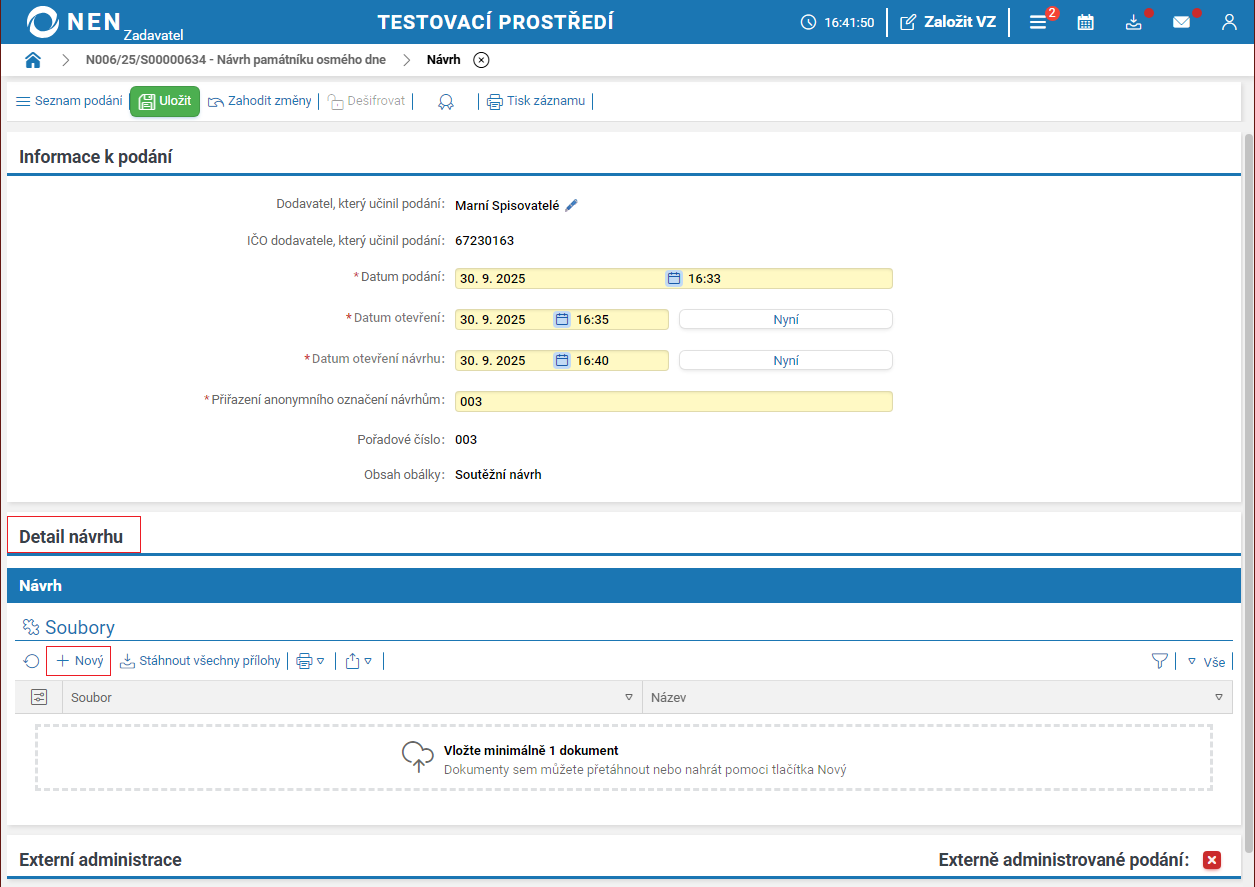The image size is (1255, 887).
Task: Expand the print dropdown in Soubory toolbar
Action: pos(310,661)
